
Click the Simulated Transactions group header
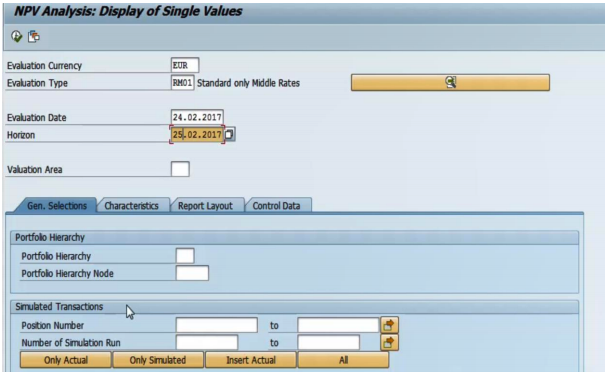(x=59, y=306)
